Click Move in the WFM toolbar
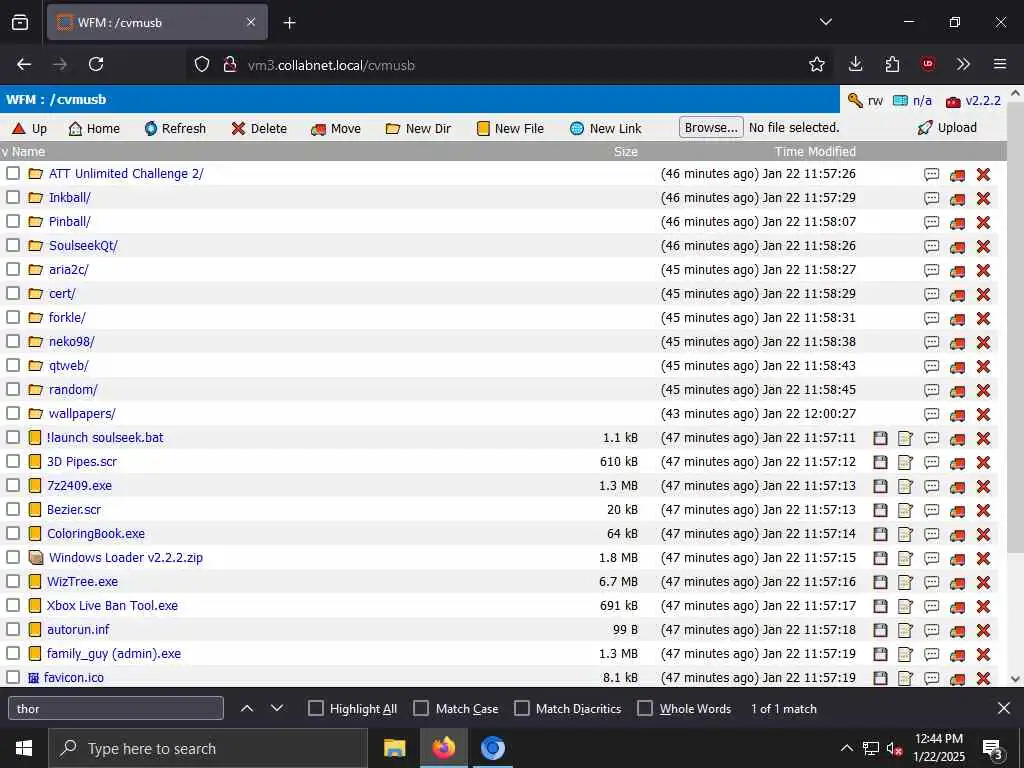 point(336,129)
